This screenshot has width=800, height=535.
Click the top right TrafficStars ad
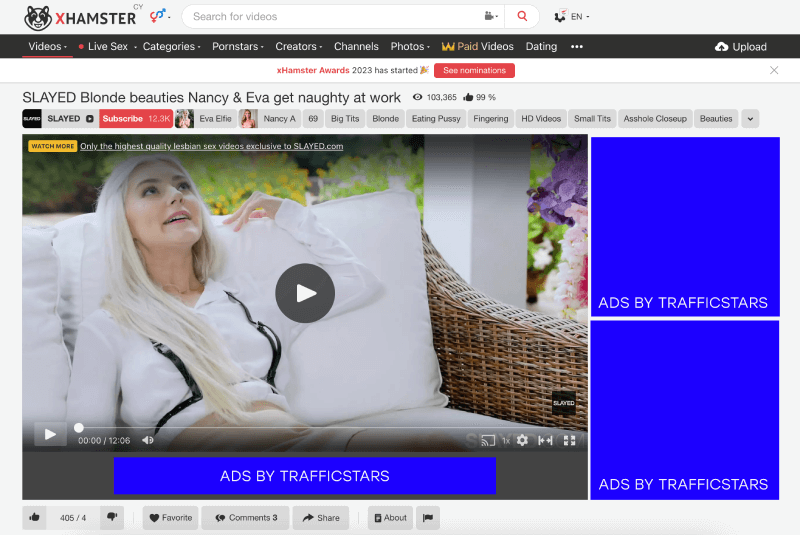tap(685, 226)
